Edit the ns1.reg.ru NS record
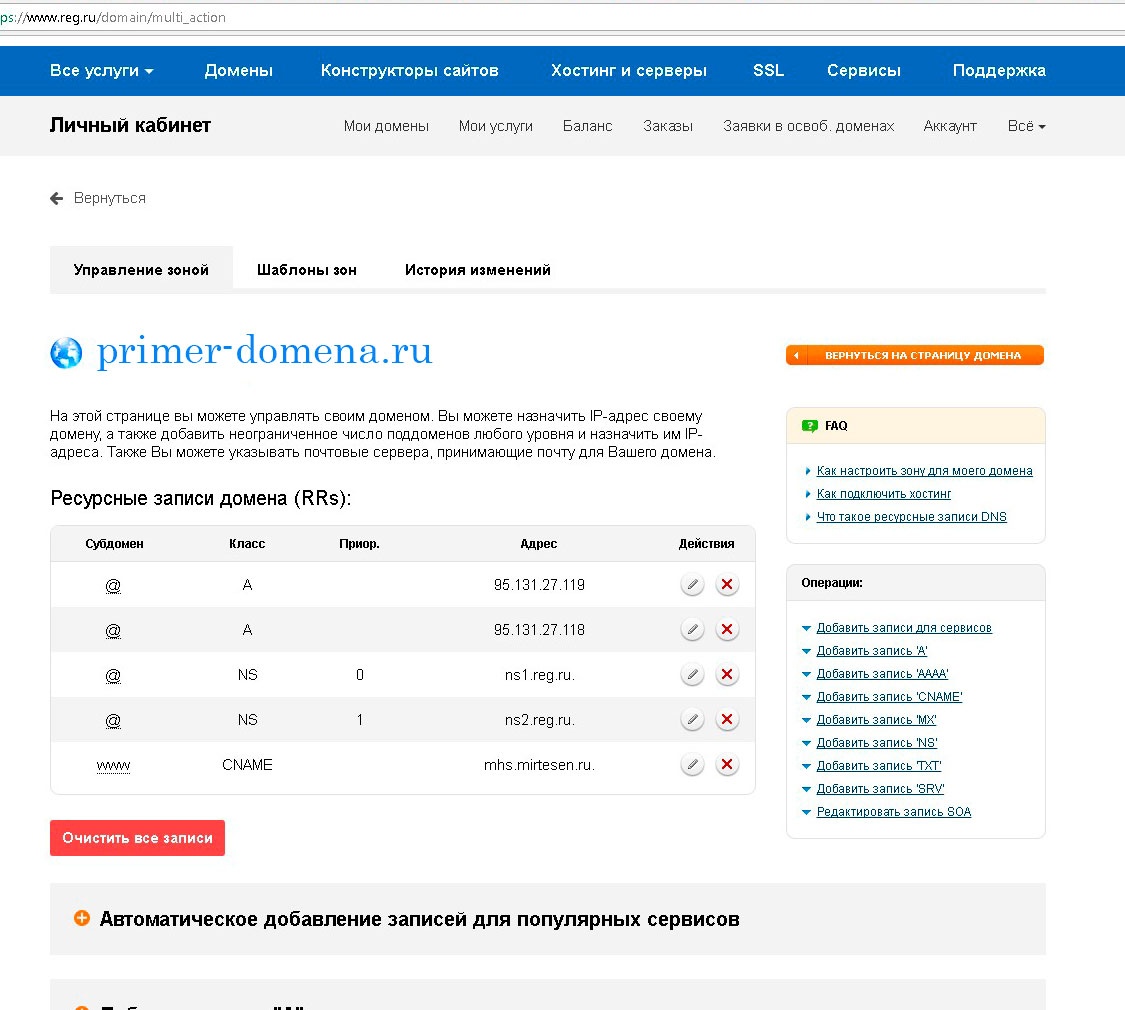Image resolution: width=1125 pixels, height=1010 pixels. [692, 675]
